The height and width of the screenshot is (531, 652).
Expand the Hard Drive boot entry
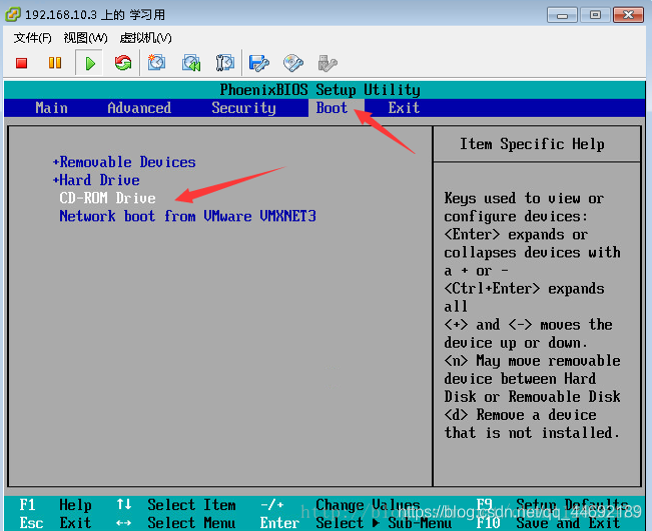(96, 180)
